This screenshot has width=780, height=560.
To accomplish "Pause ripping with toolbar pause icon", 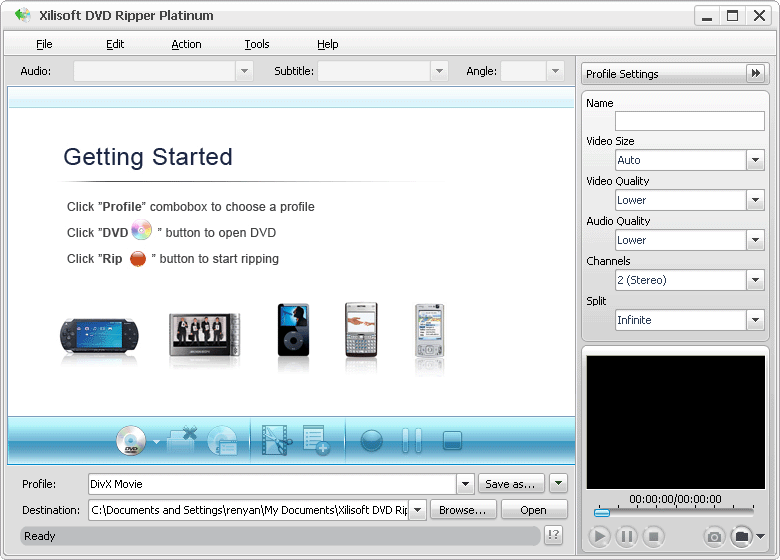I will [x=411, y=441].
